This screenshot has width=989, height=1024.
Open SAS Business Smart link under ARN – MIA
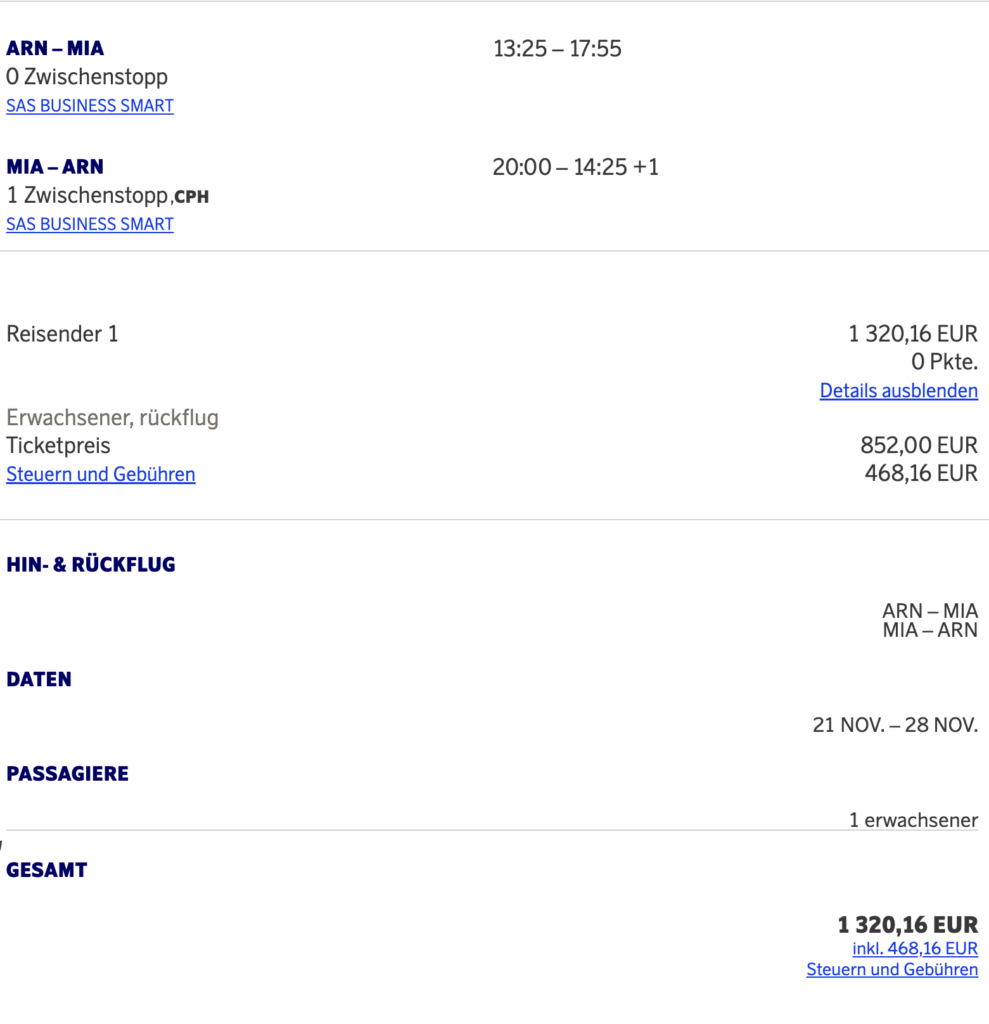point(90,106)
